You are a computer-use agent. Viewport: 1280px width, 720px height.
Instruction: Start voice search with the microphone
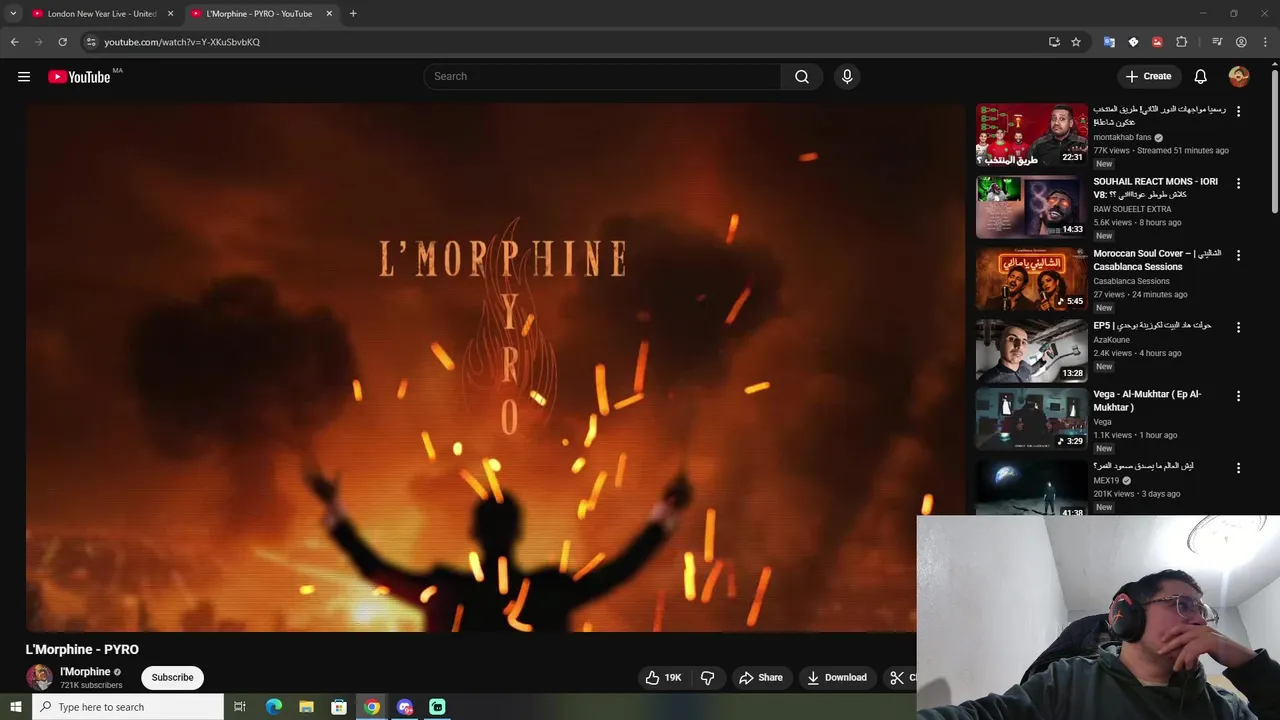tap(847, 77)
